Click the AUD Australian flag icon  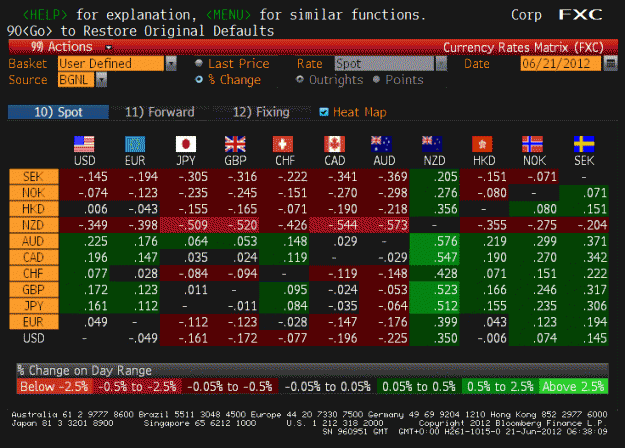pos(381,144)
